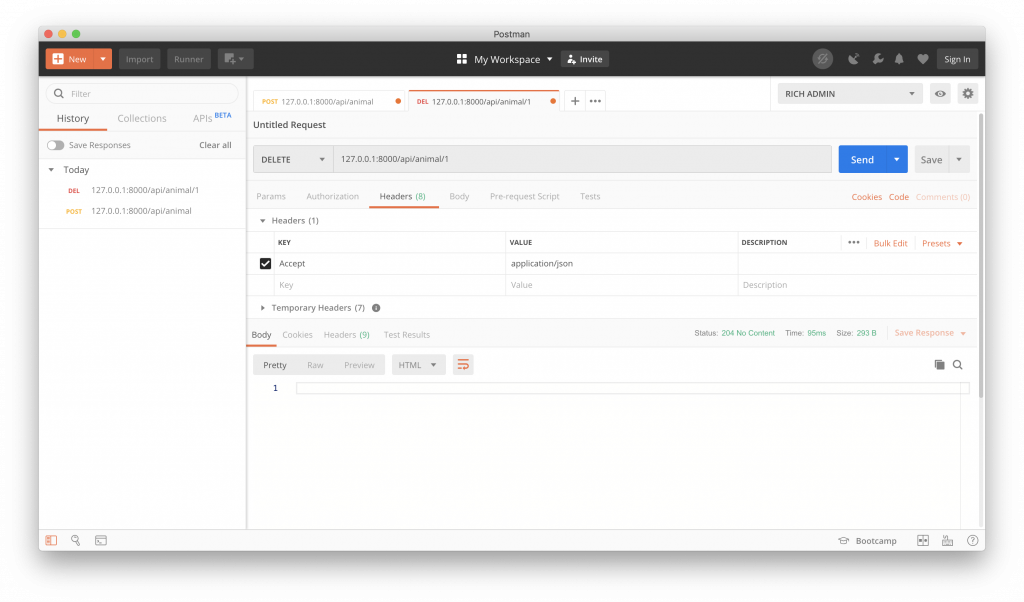
Task: Toggle the line wrap icon
Action: pyautogui.click(x=463, y=365)
